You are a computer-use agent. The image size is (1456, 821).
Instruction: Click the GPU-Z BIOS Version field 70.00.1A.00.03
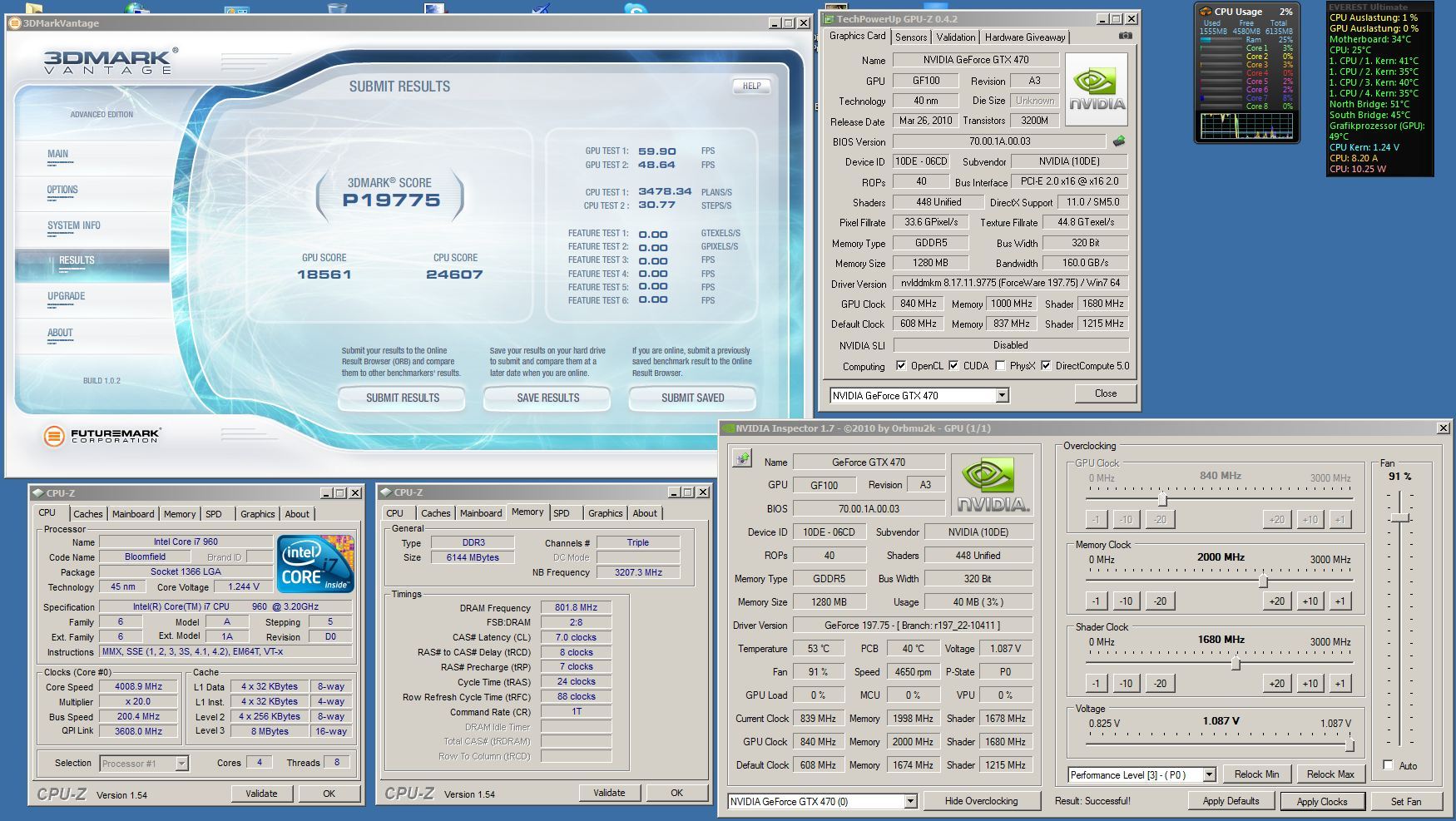pos(1000,141)
